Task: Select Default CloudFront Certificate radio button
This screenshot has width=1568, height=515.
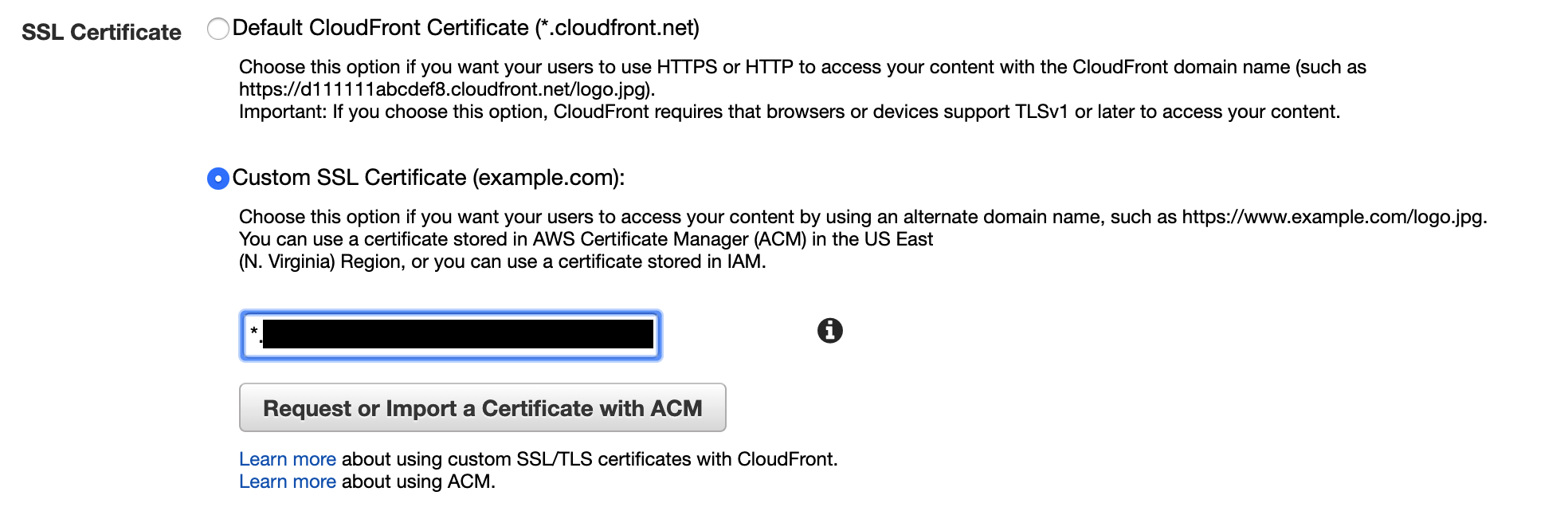Action: pyautogui.click(x=218, y=29)
